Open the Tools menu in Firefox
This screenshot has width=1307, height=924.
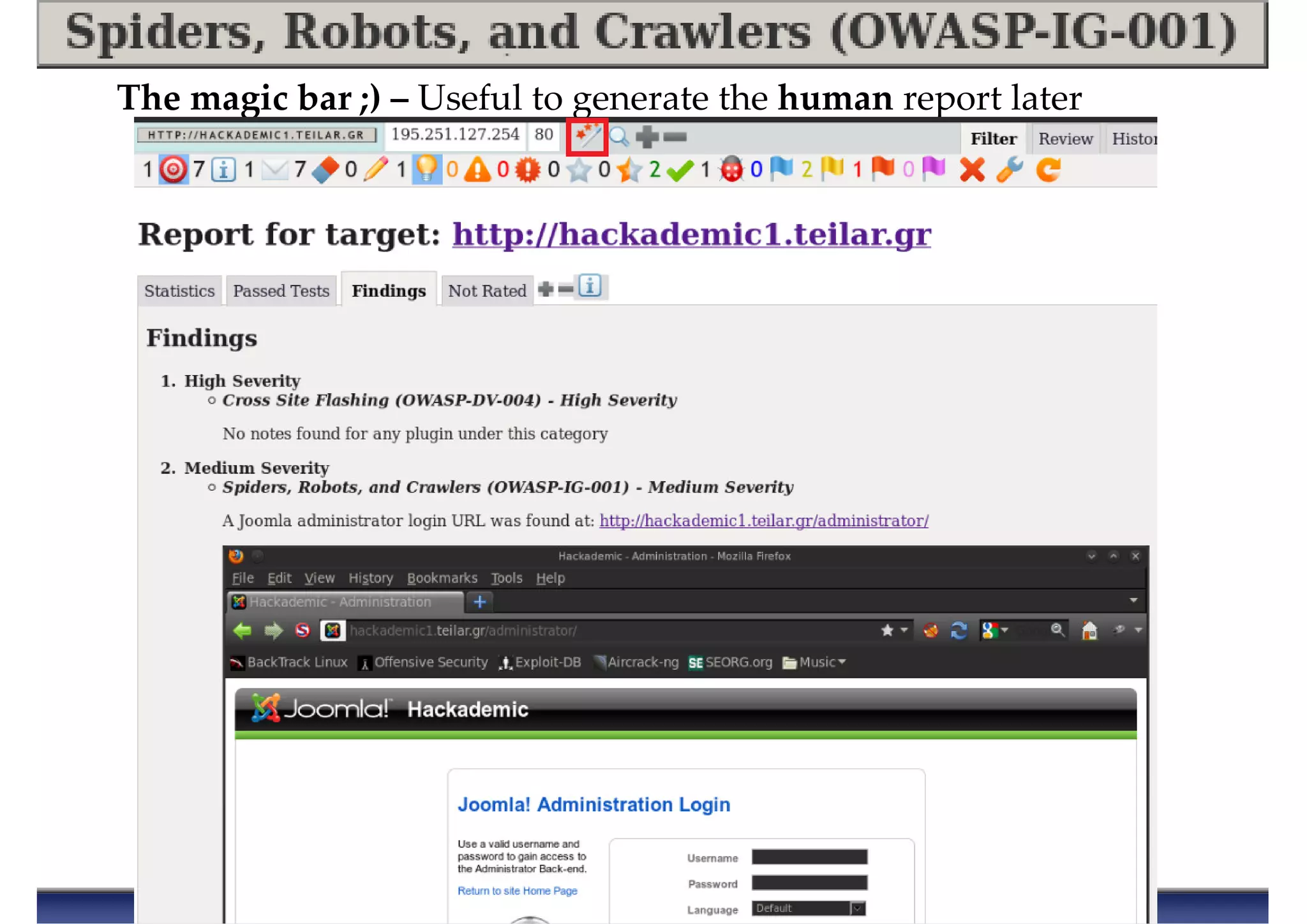[507, 578]
